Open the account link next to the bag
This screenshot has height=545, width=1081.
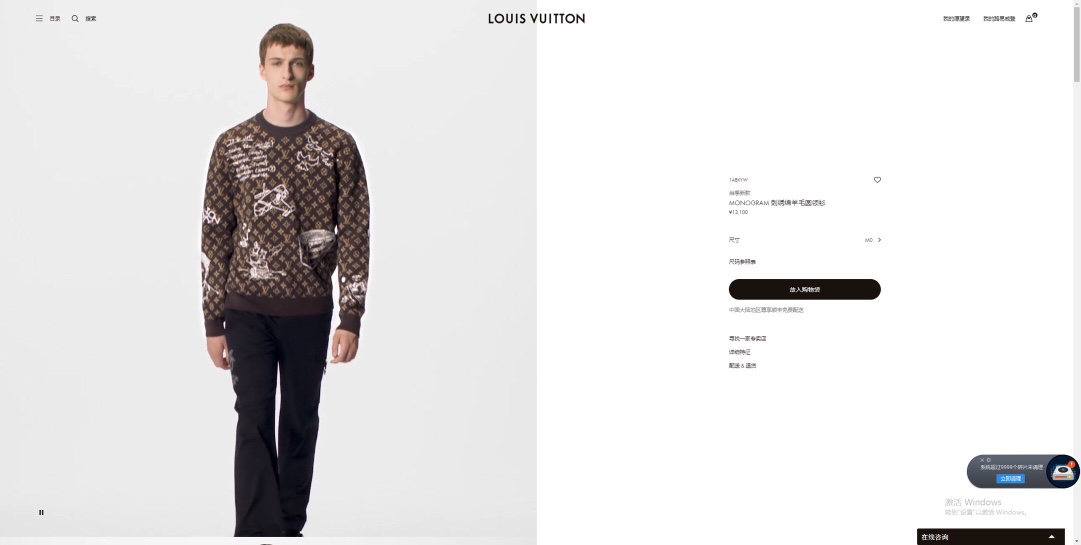tap(999, 19)
